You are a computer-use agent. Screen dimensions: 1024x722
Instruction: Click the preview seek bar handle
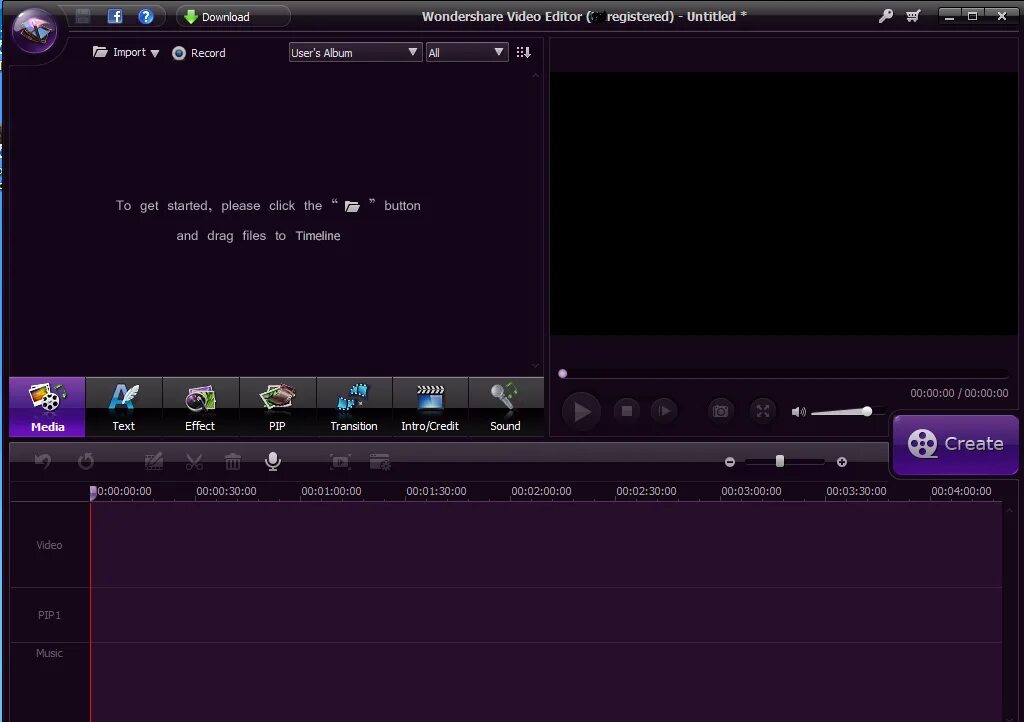coord(562,374)
